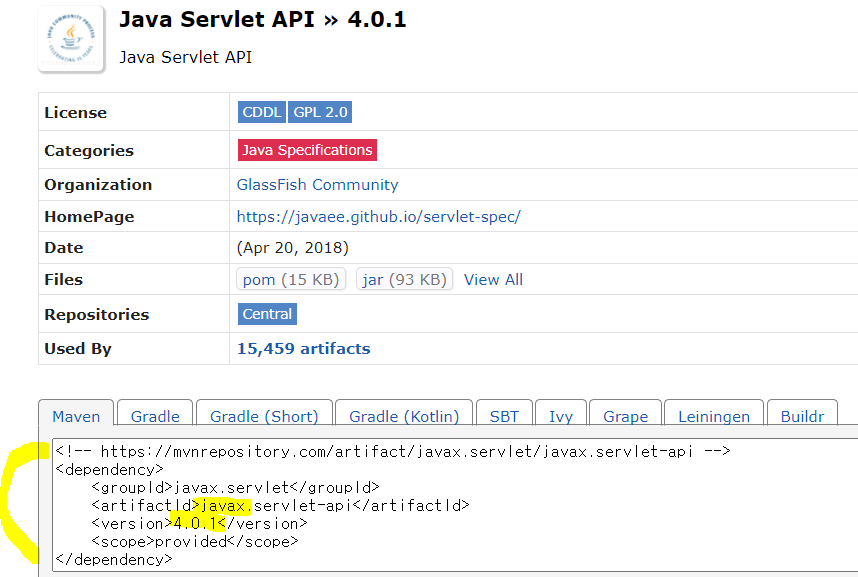This screenshot has width=858, height=577.
Task: Click the Java Specifications category tag
Action: pos(307,150)
